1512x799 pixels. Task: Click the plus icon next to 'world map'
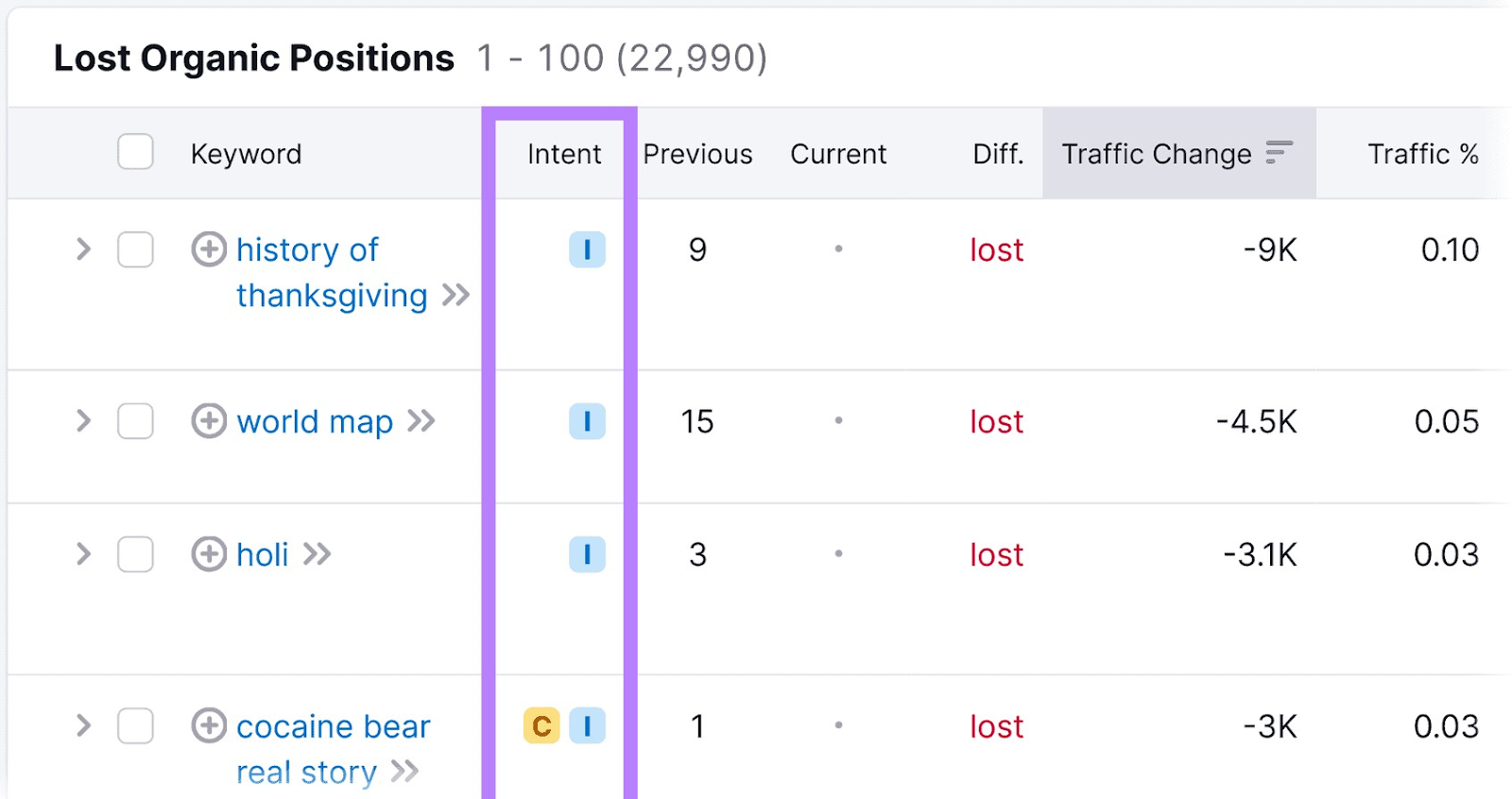coord(209,421)
